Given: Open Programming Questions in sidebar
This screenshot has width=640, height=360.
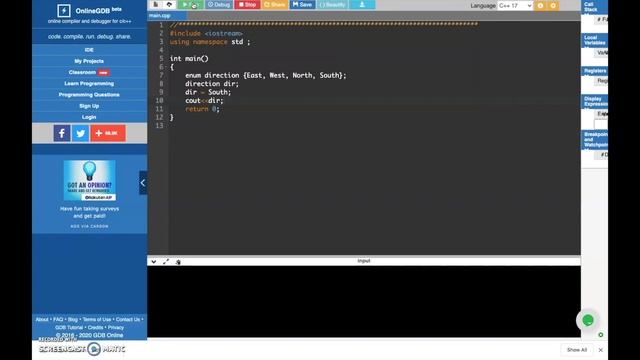Looking at the screenshot, I should click(x=89, y=95).
